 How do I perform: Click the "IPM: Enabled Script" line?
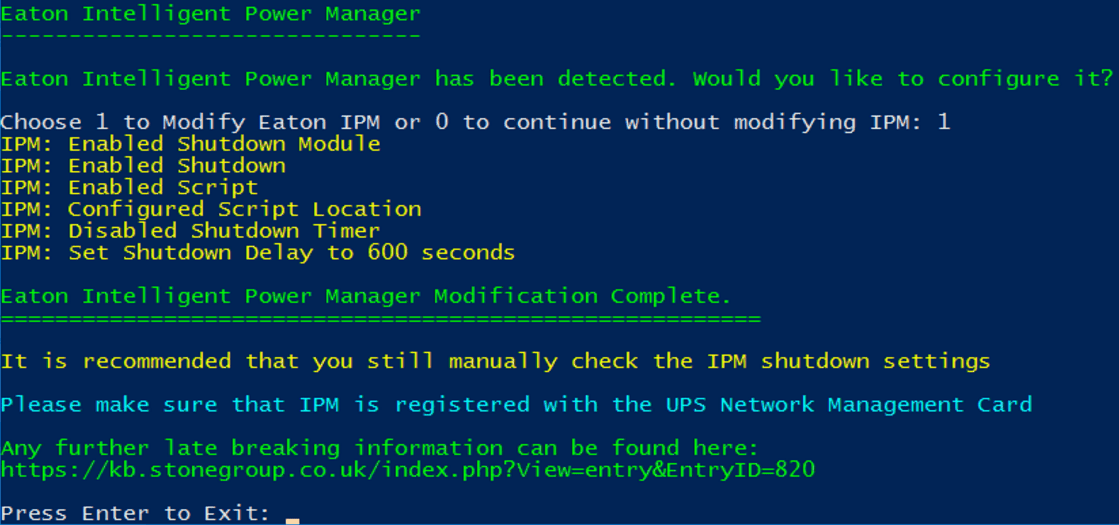[x=129, y=188]
